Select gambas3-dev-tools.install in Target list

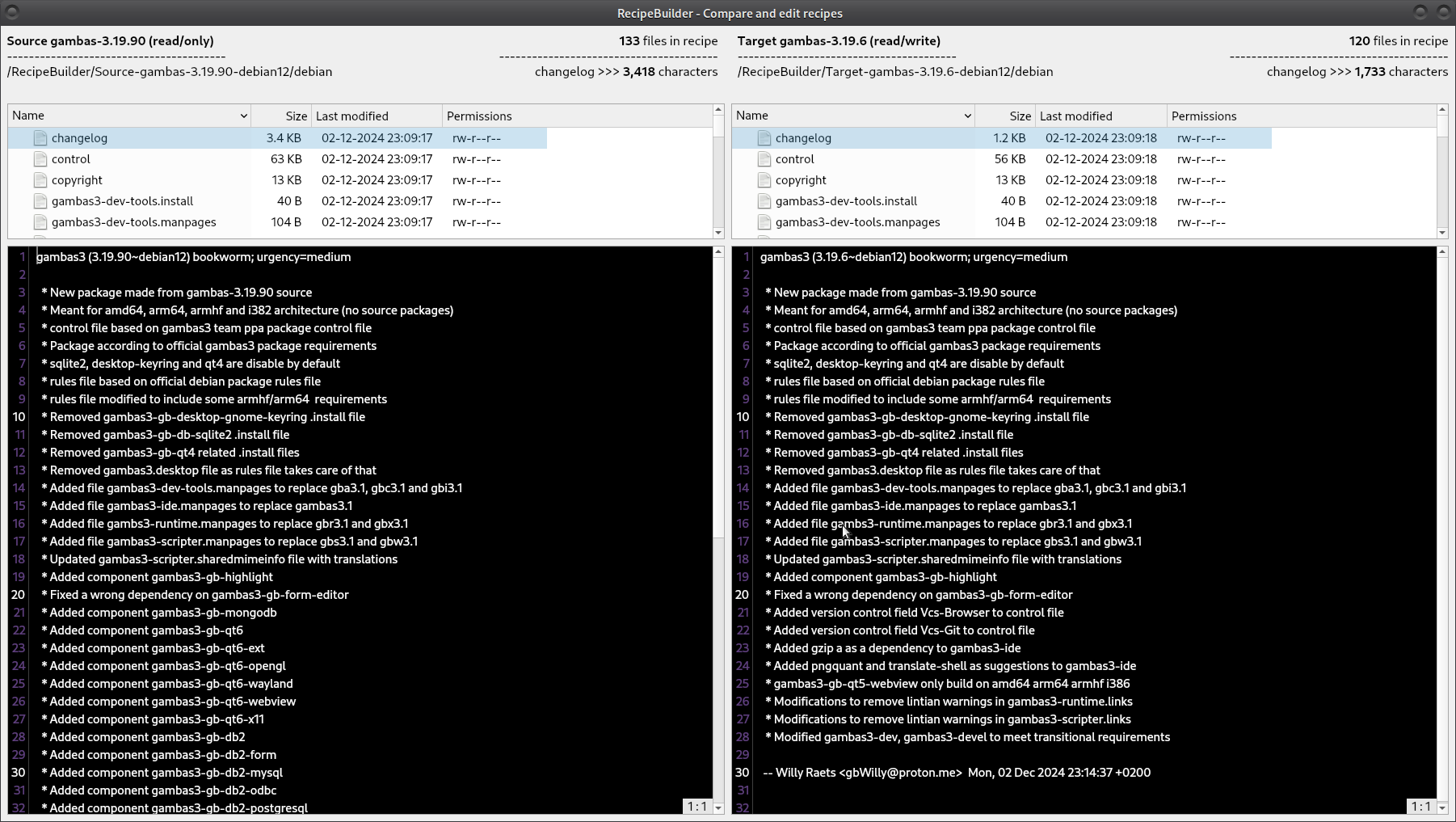tap(846, 201)
